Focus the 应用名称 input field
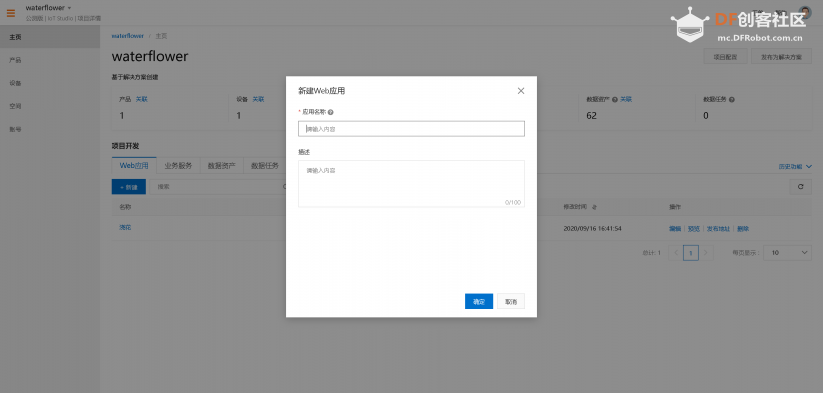This screenshot has width=823, height=393. click(x=411, y=129)
